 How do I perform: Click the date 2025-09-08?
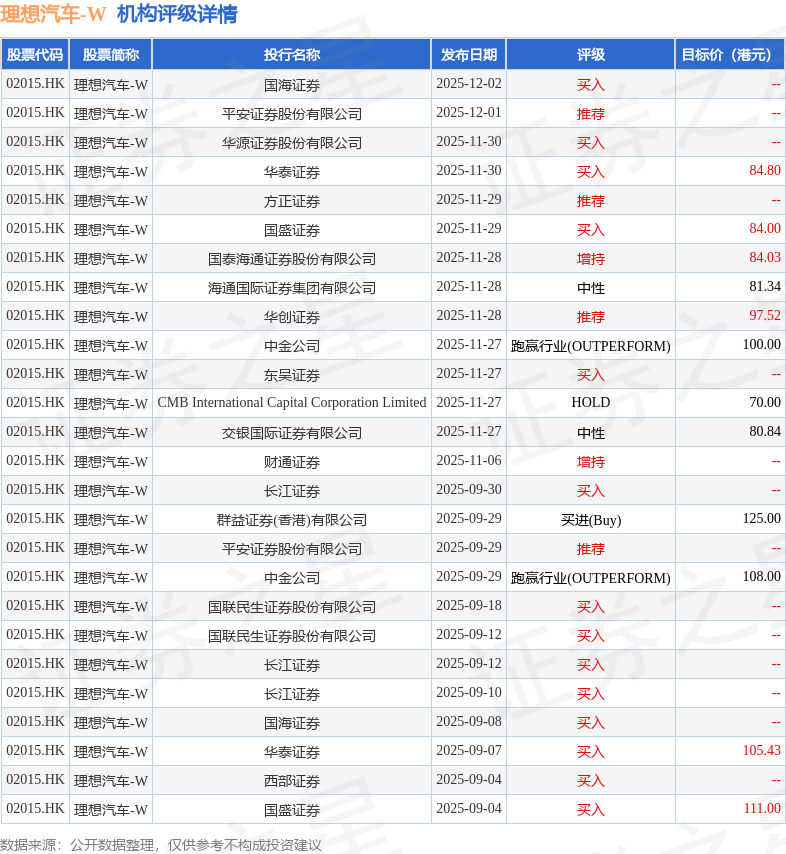[x=468, y=721]
